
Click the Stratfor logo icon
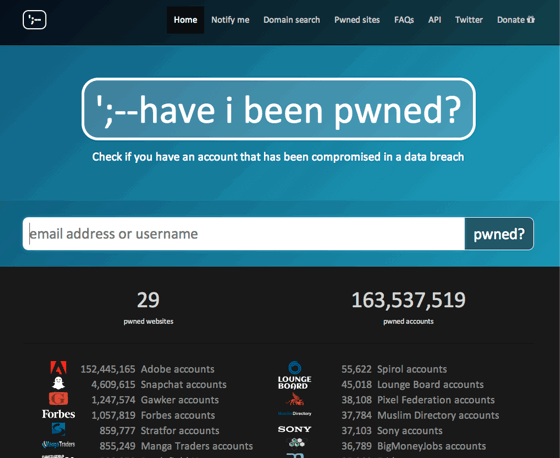[x=59, y=429]
